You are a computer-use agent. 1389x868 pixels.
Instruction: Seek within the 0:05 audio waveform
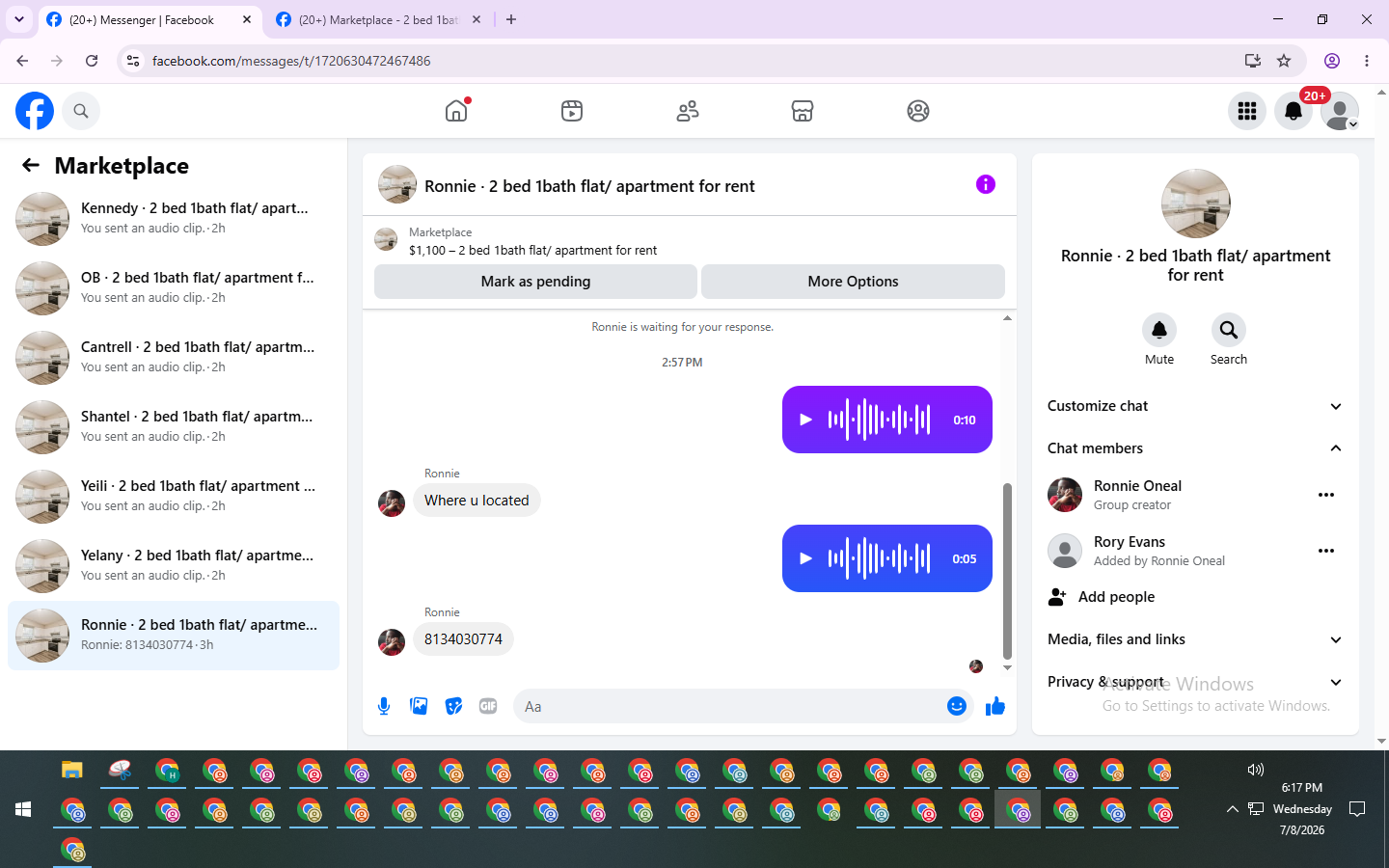point(879,558)
